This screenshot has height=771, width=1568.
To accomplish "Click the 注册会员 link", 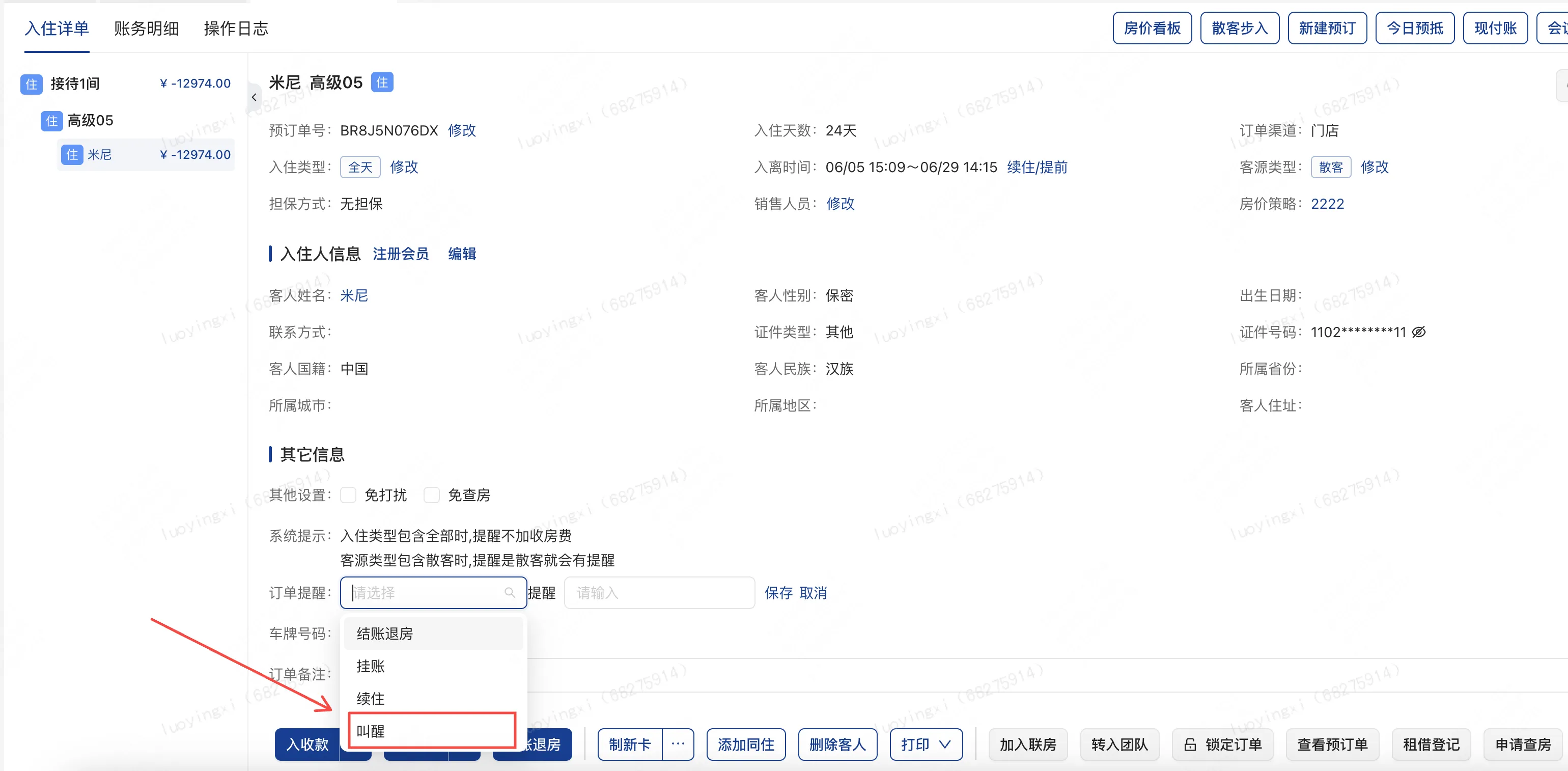I will click(401, 254).
